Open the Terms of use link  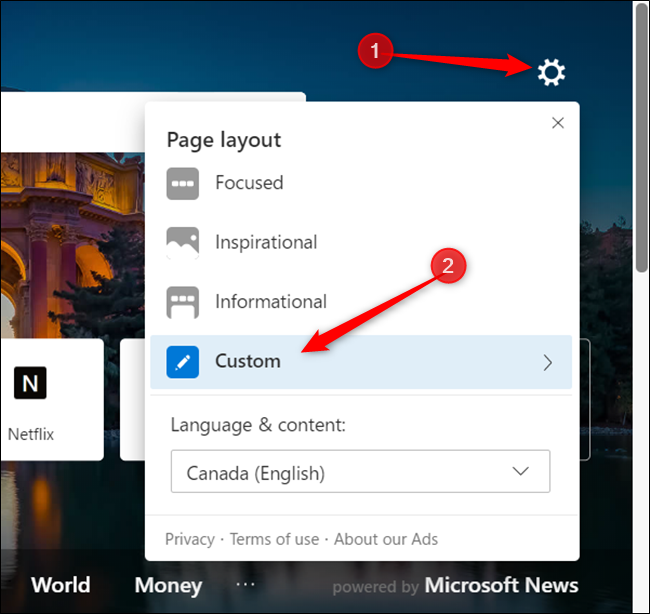tap(274, 539)
